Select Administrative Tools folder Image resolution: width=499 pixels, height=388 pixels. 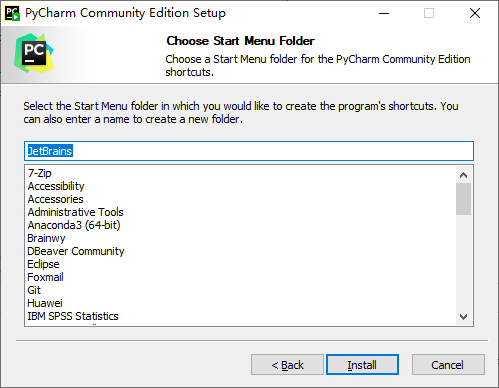tap(75, 212)
